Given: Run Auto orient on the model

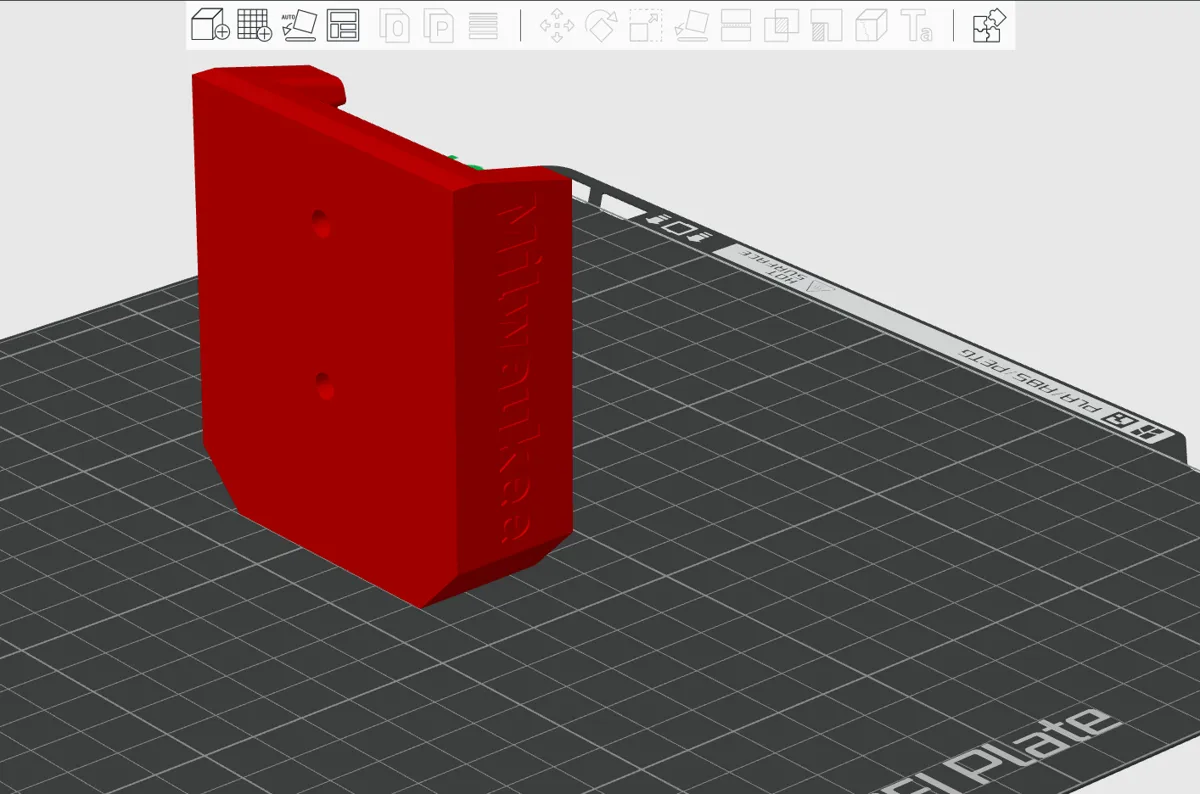Looking at the screenshot, I should click(x=298, y=25).
